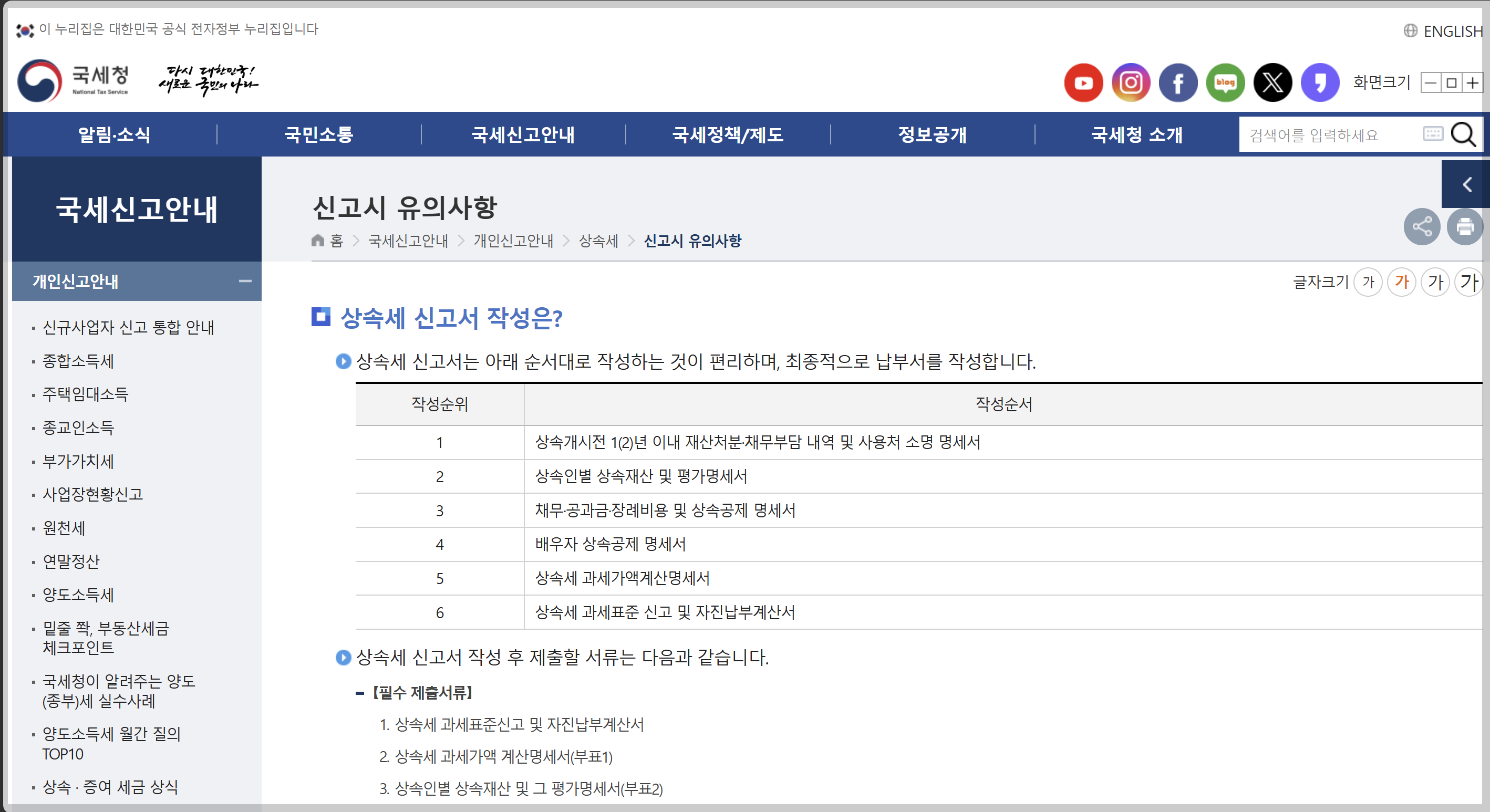Switch site language to ENGLISH
This screenshot has height=812, width=1490.
[1444, 30]
